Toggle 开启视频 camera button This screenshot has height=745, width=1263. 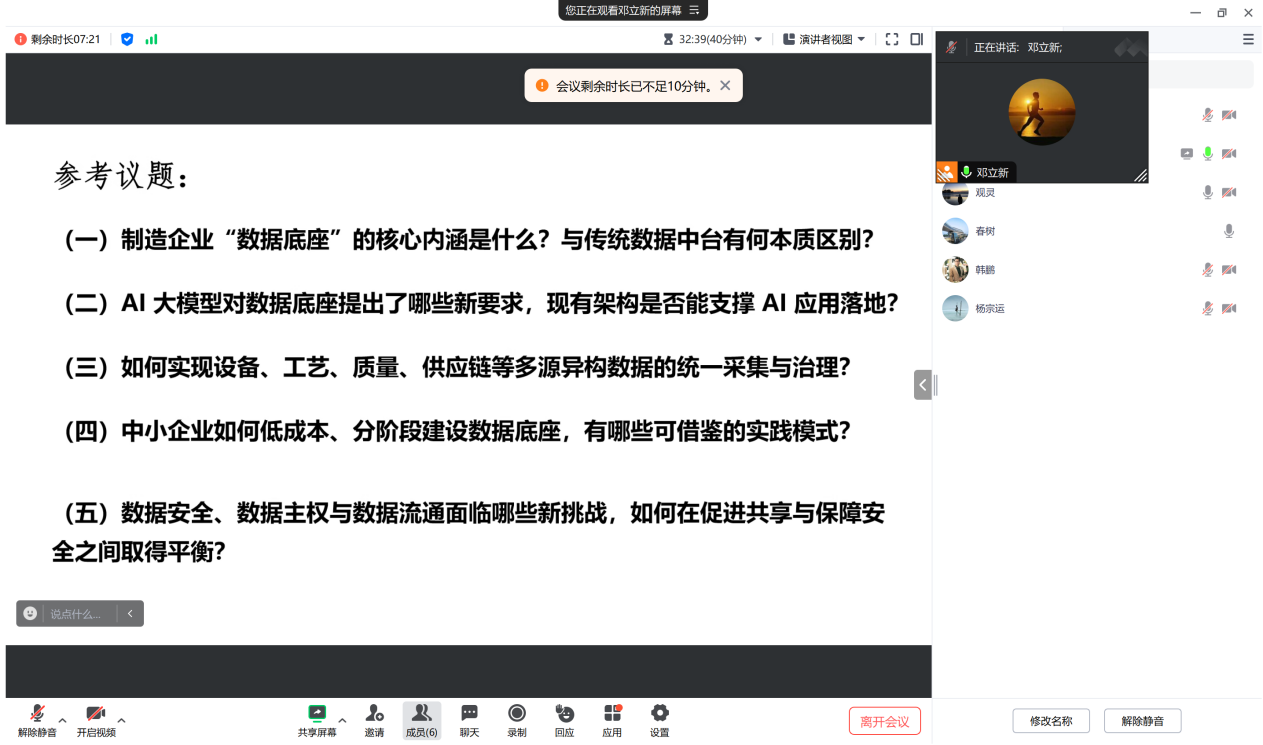point(96,714)
